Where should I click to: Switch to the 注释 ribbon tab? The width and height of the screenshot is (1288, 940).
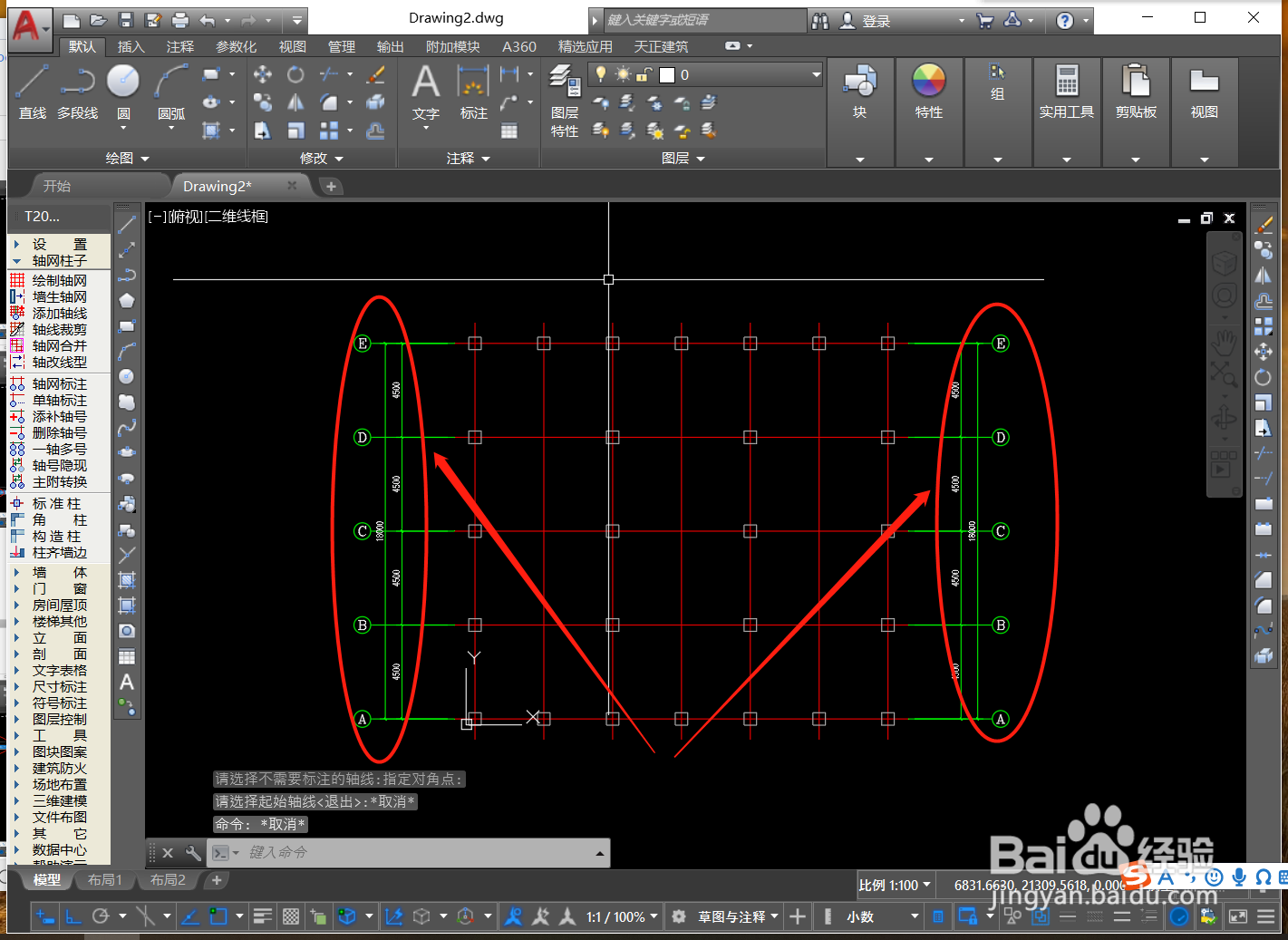179,46
